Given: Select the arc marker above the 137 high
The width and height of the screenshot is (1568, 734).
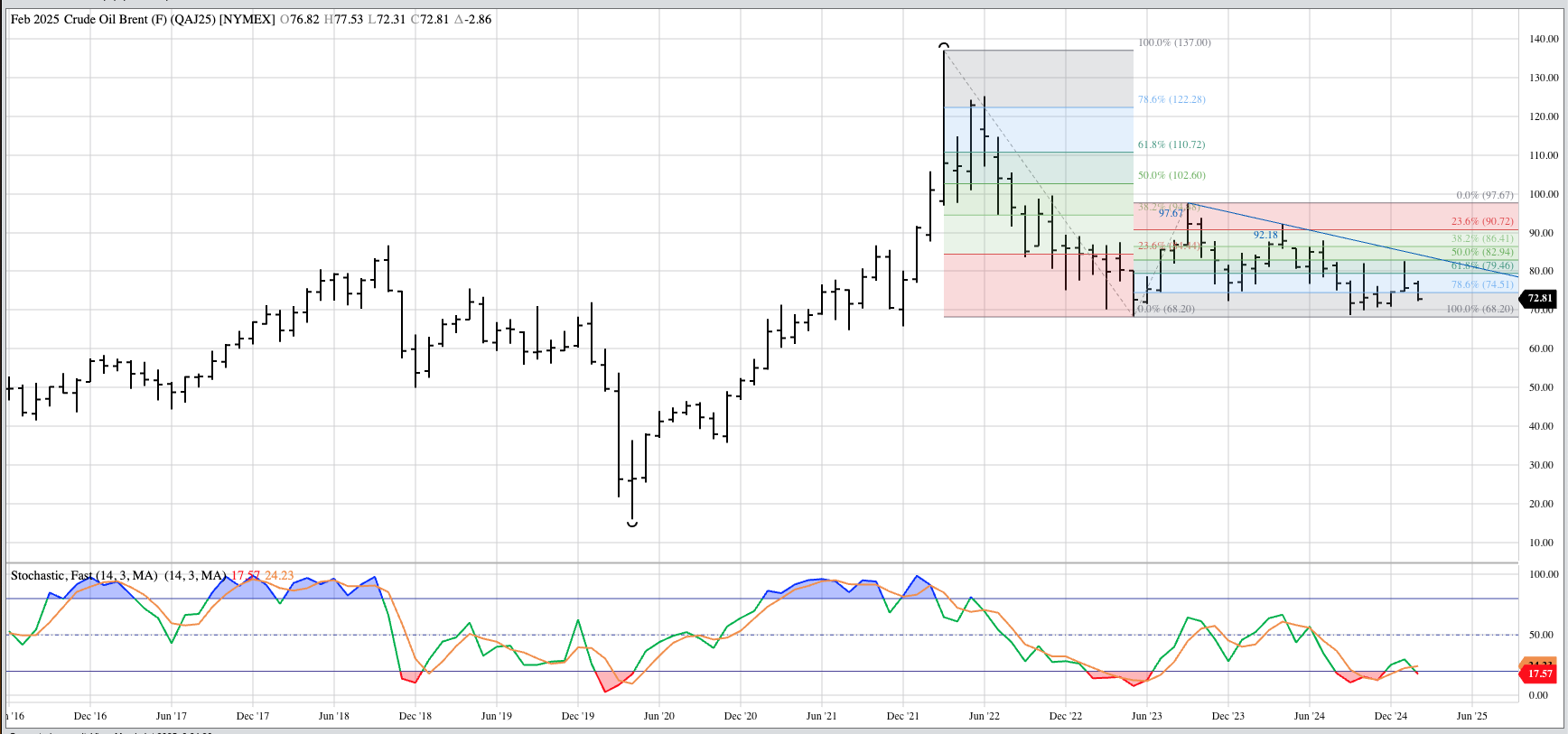Looking at the screenshot, I should [x=944, y=45].
